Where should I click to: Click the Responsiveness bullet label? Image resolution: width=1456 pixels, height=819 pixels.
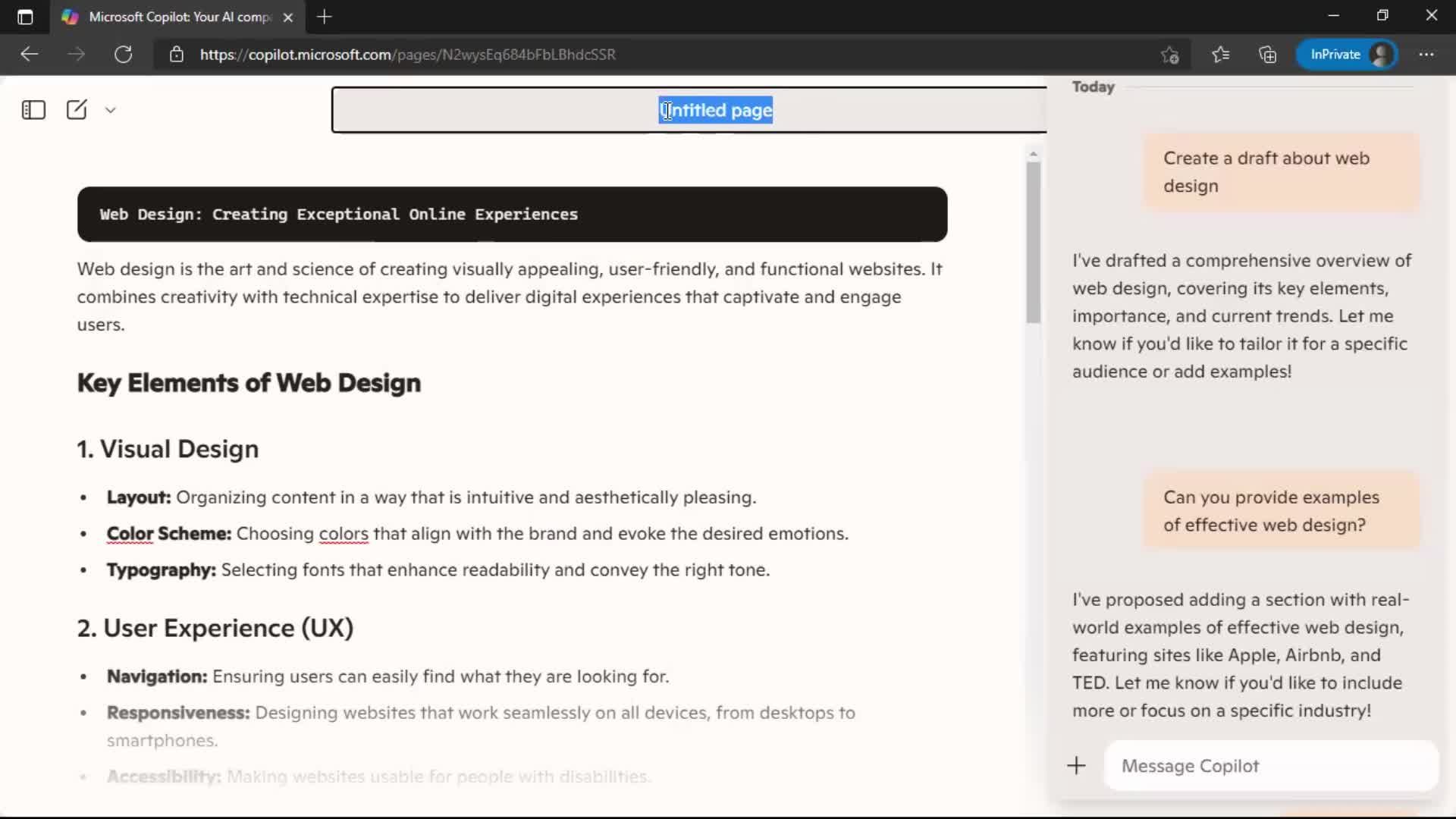tap(177, 713)
